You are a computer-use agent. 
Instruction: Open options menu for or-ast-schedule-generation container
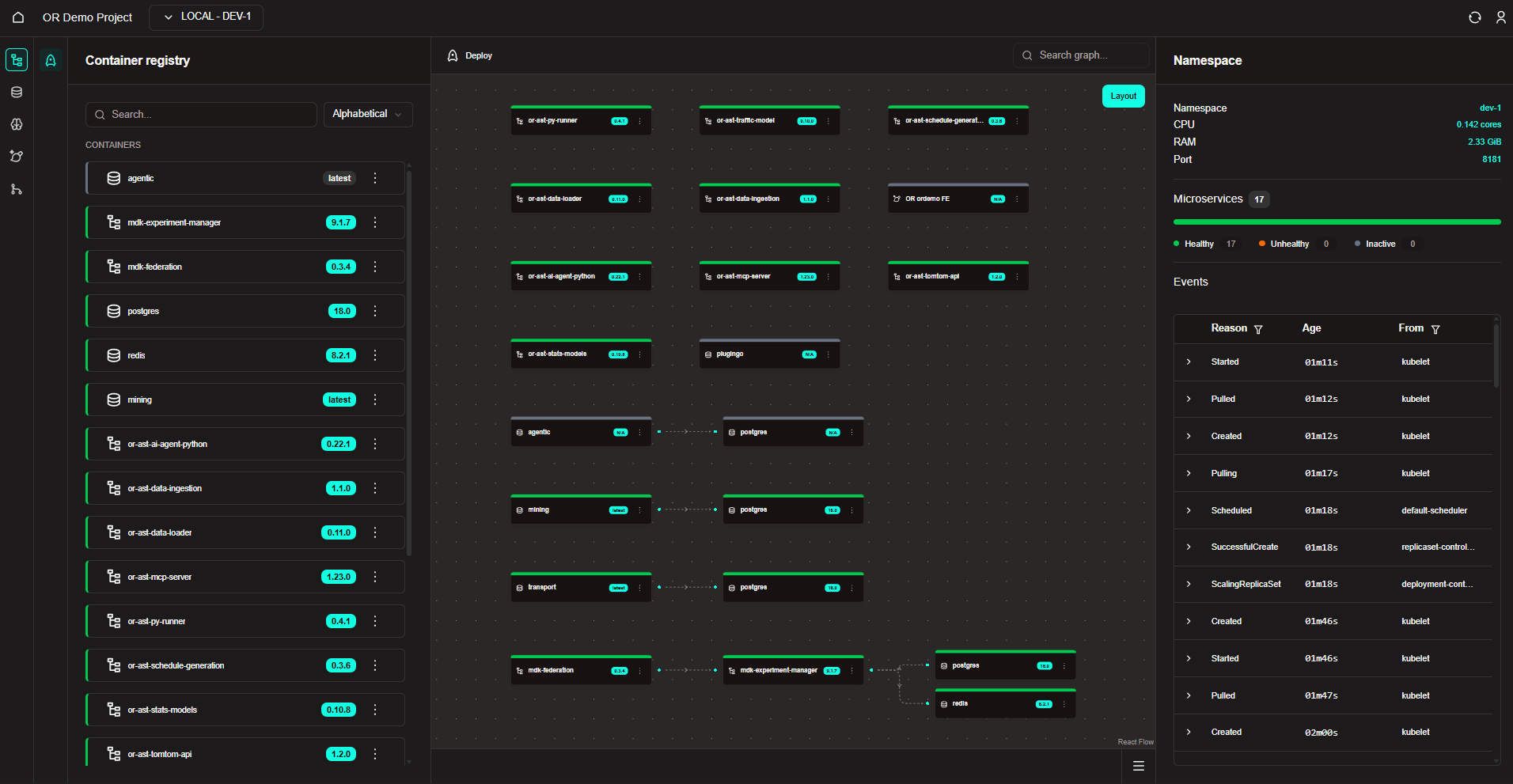375,665
